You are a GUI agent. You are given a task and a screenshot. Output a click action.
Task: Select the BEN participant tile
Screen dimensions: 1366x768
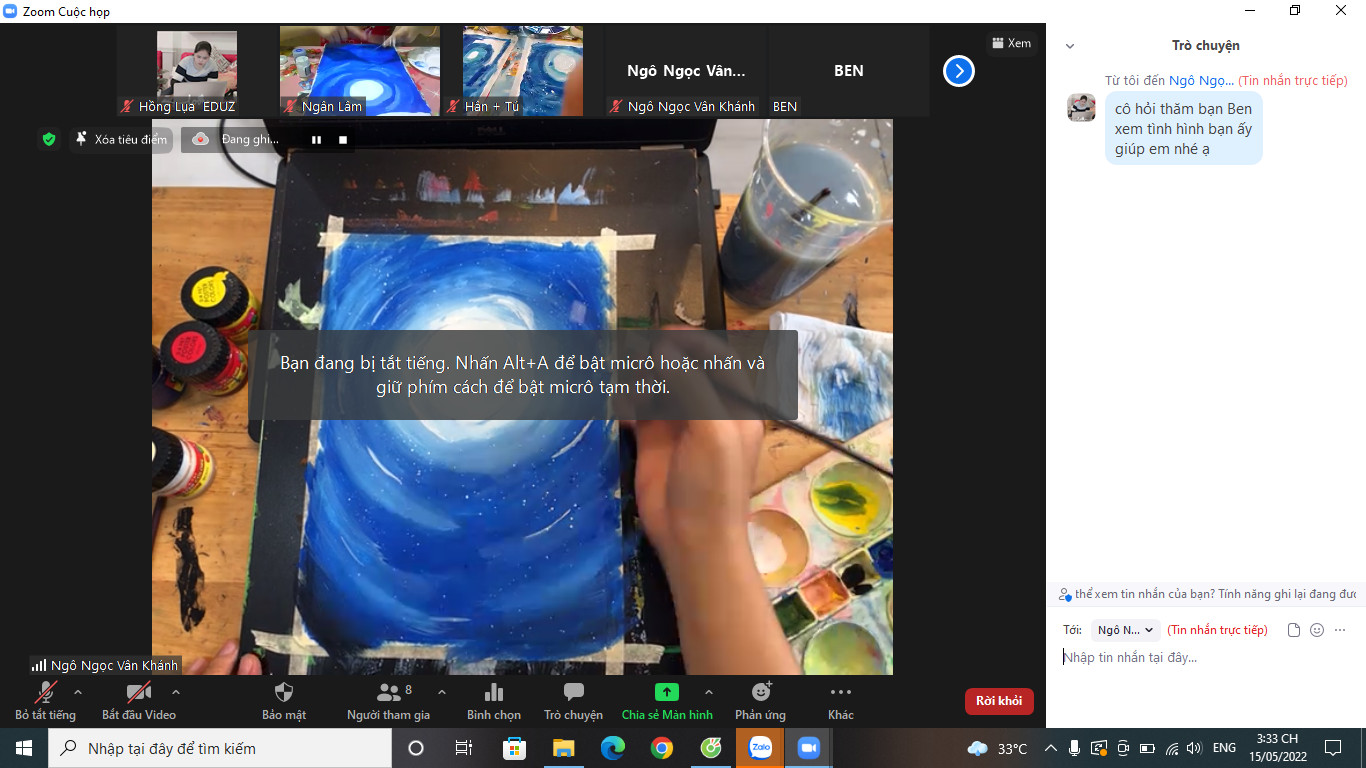tap(849, 72)
